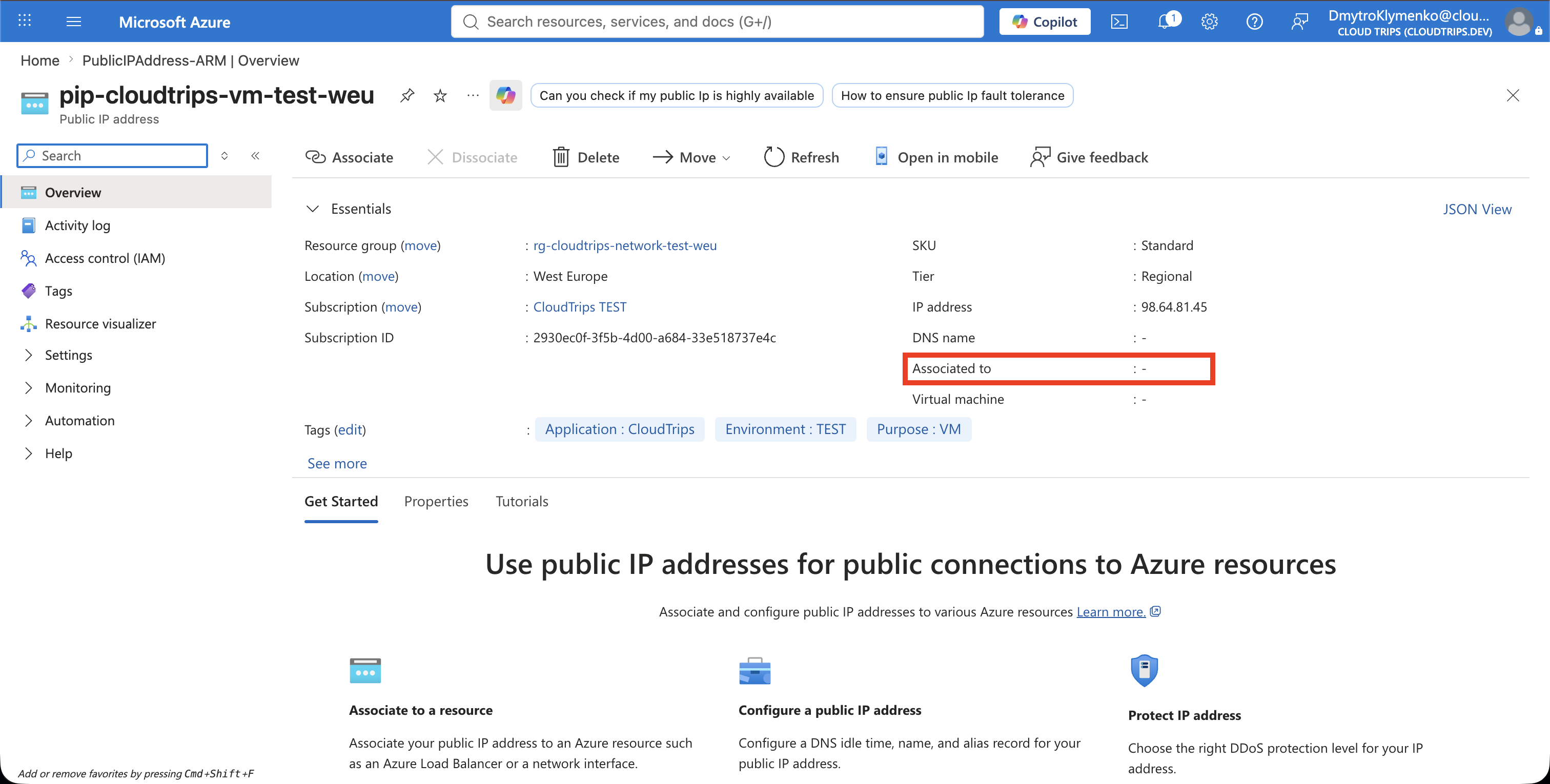Expand or collapse all sidebar groups
1550x784 pixels.
(x=225, y=156)
